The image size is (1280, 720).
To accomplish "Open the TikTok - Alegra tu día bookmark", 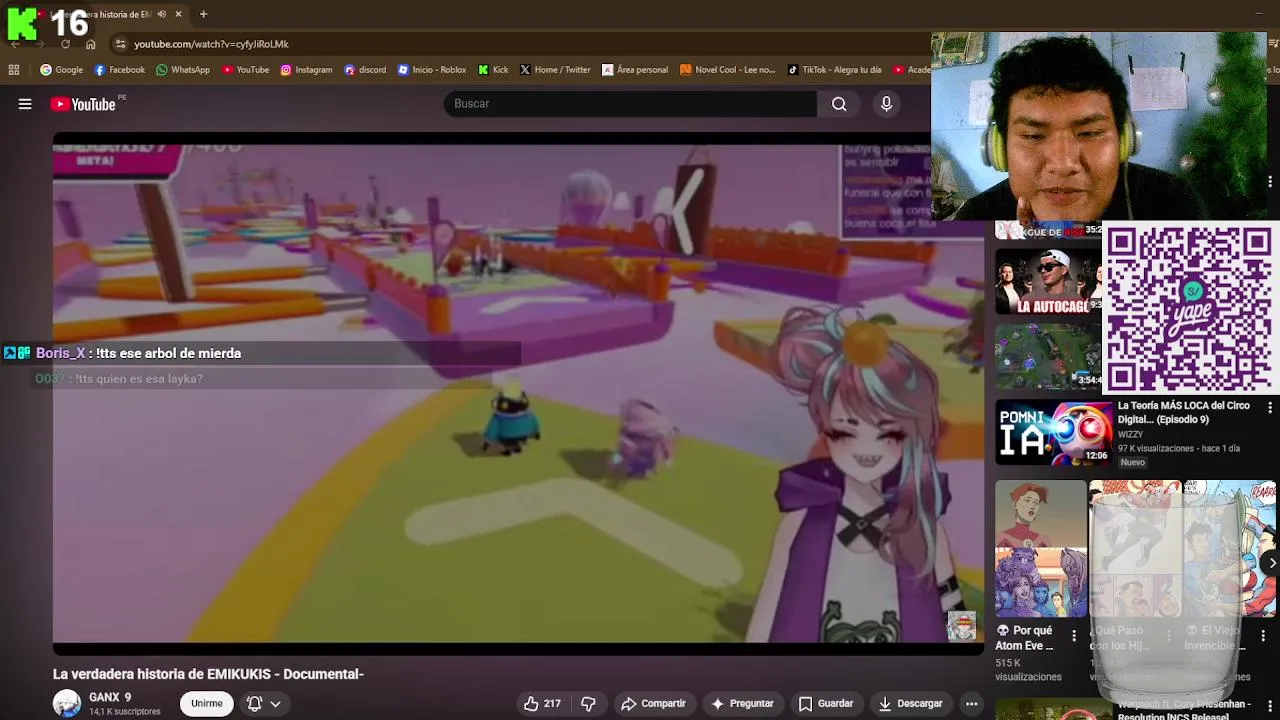I will point(835,70).
